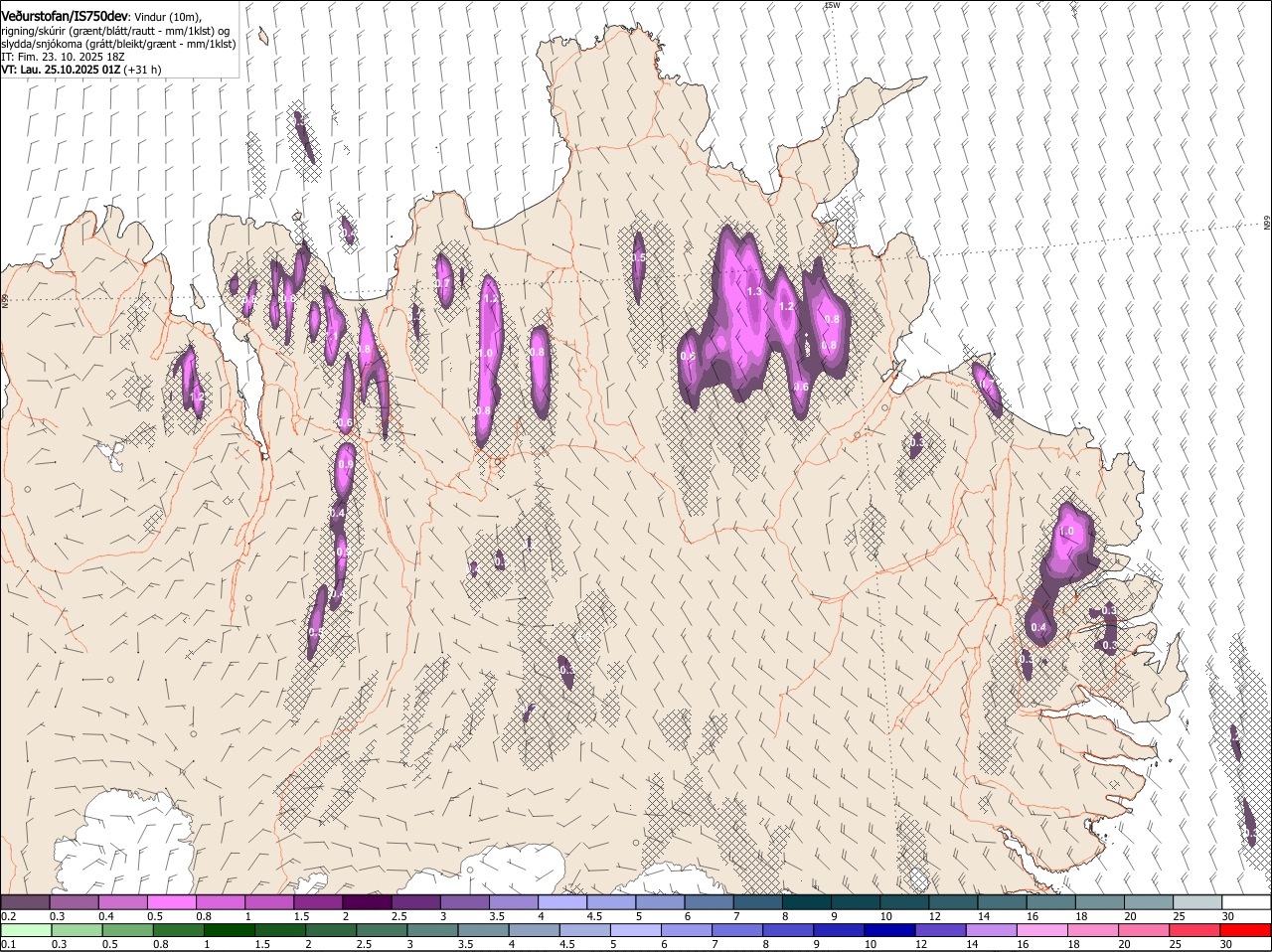Pick the top-row swatch labeled 10
Screen dimensions: 1272x952
904,902
